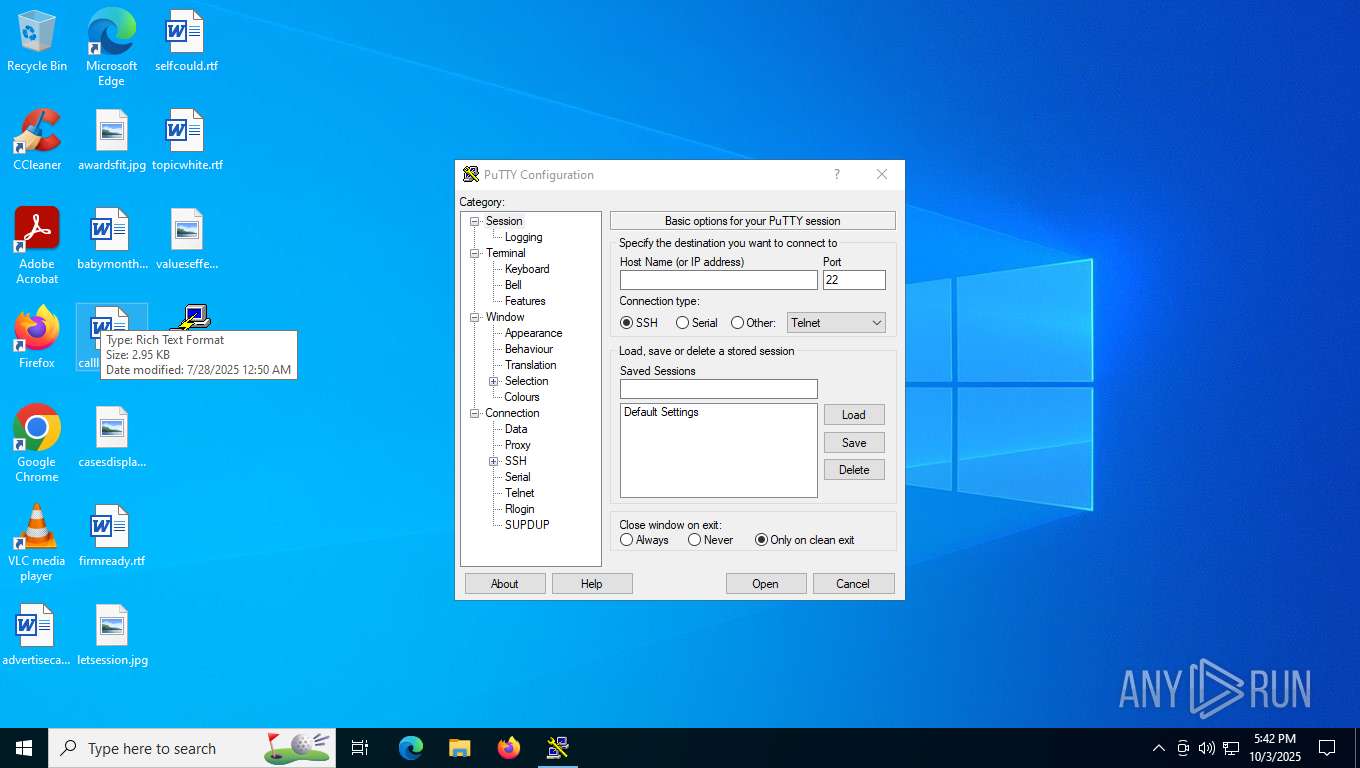Open the Telnet connection type dropdown
Image resolution: width=1360 pixels, height=768 pixels.
(x=836, y=323)
